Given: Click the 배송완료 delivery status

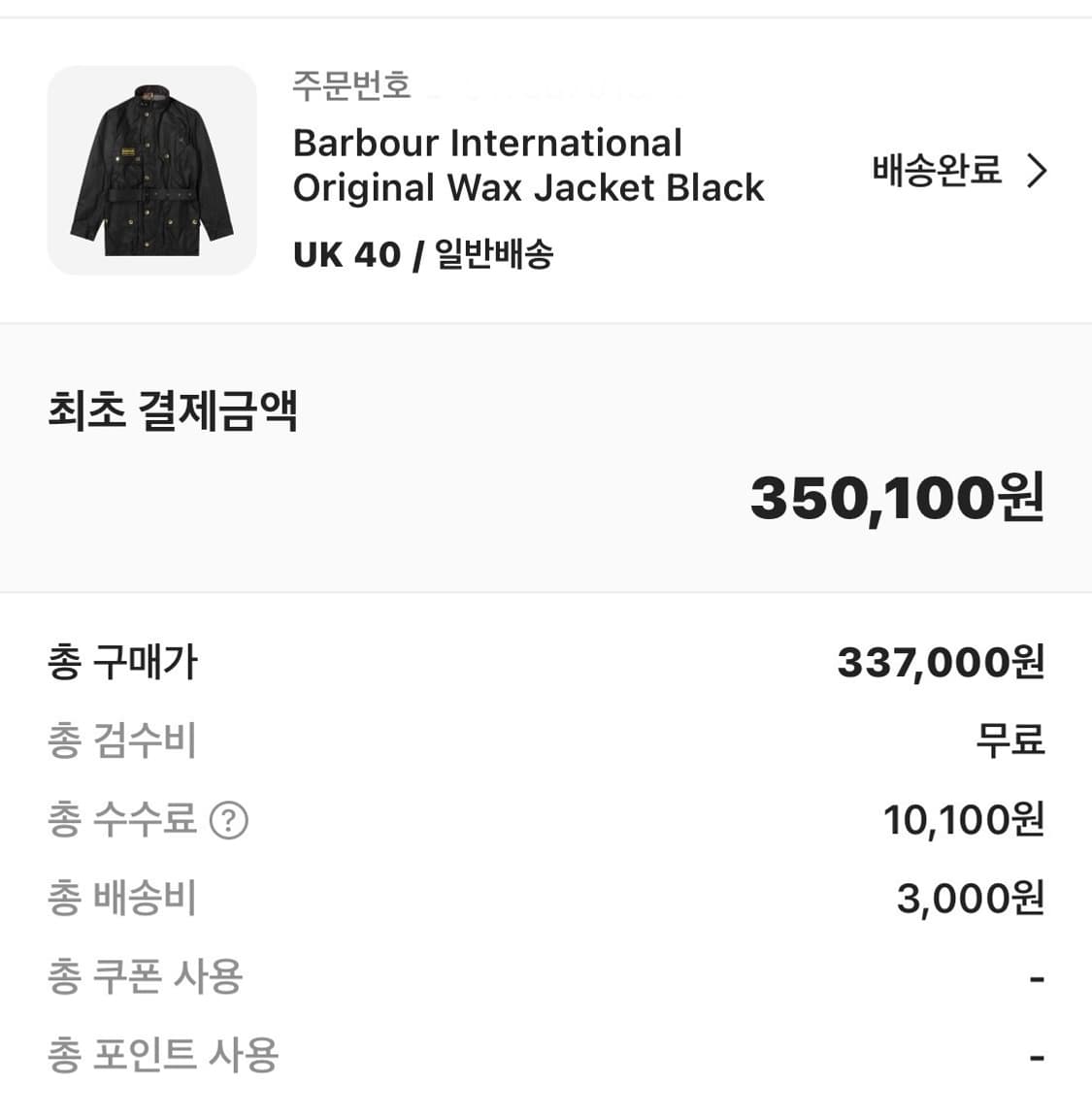Looking at the screenshot, I should click(x=936, y=171).
